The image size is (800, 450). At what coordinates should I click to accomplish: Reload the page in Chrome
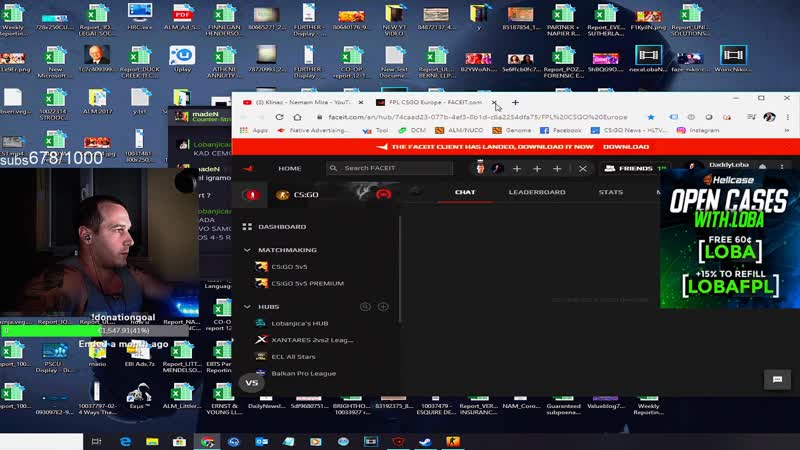[279, 117]
